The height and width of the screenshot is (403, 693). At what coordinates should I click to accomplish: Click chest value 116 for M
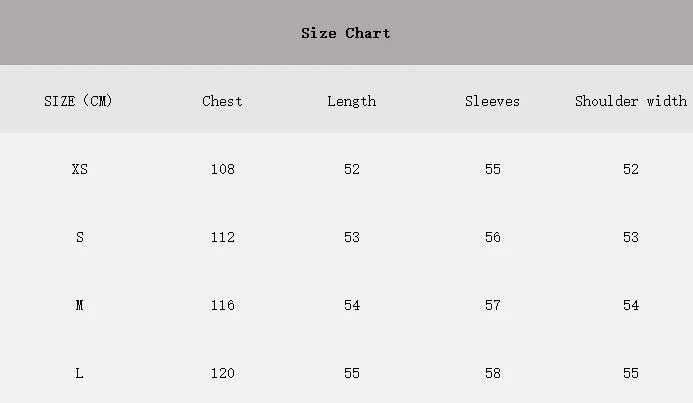(223, 305)
